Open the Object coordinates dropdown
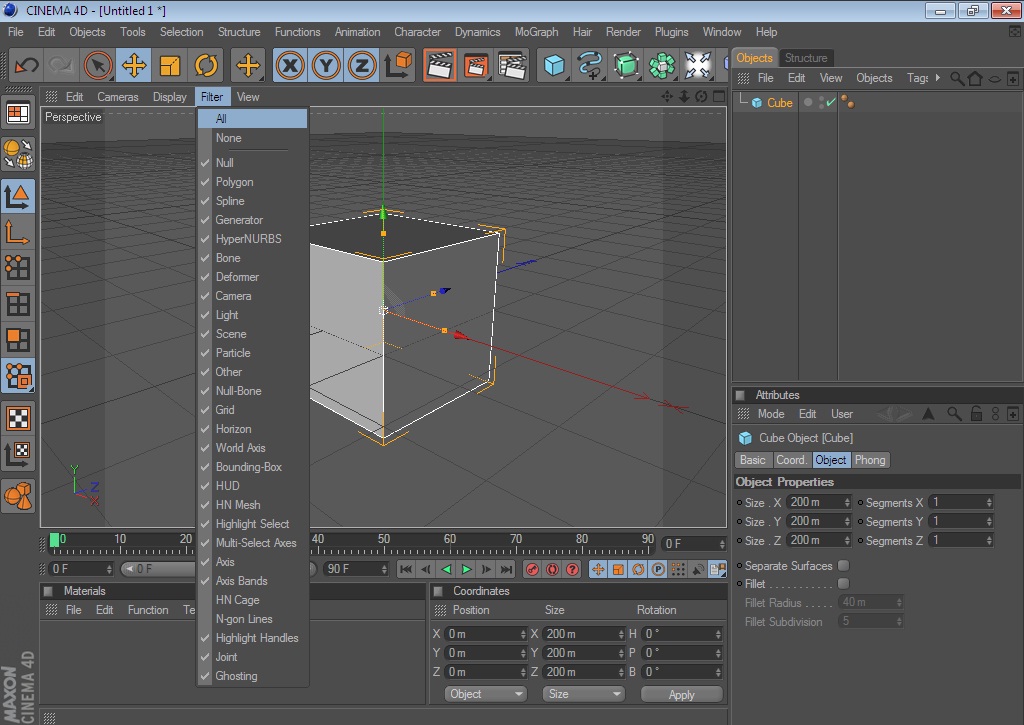 (x=485, y=694)
